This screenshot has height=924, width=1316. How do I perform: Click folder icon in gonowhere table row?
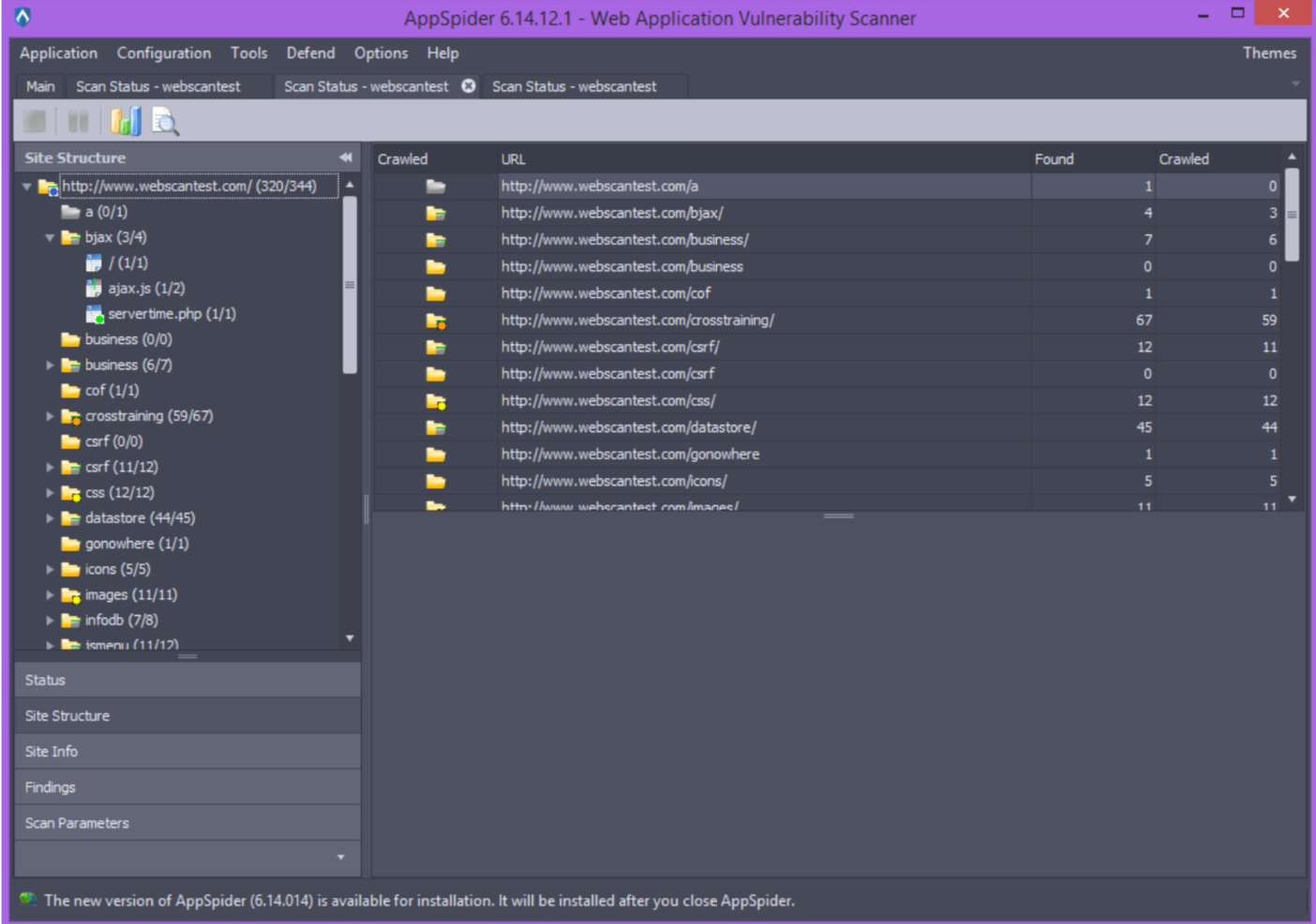point(436,455)
